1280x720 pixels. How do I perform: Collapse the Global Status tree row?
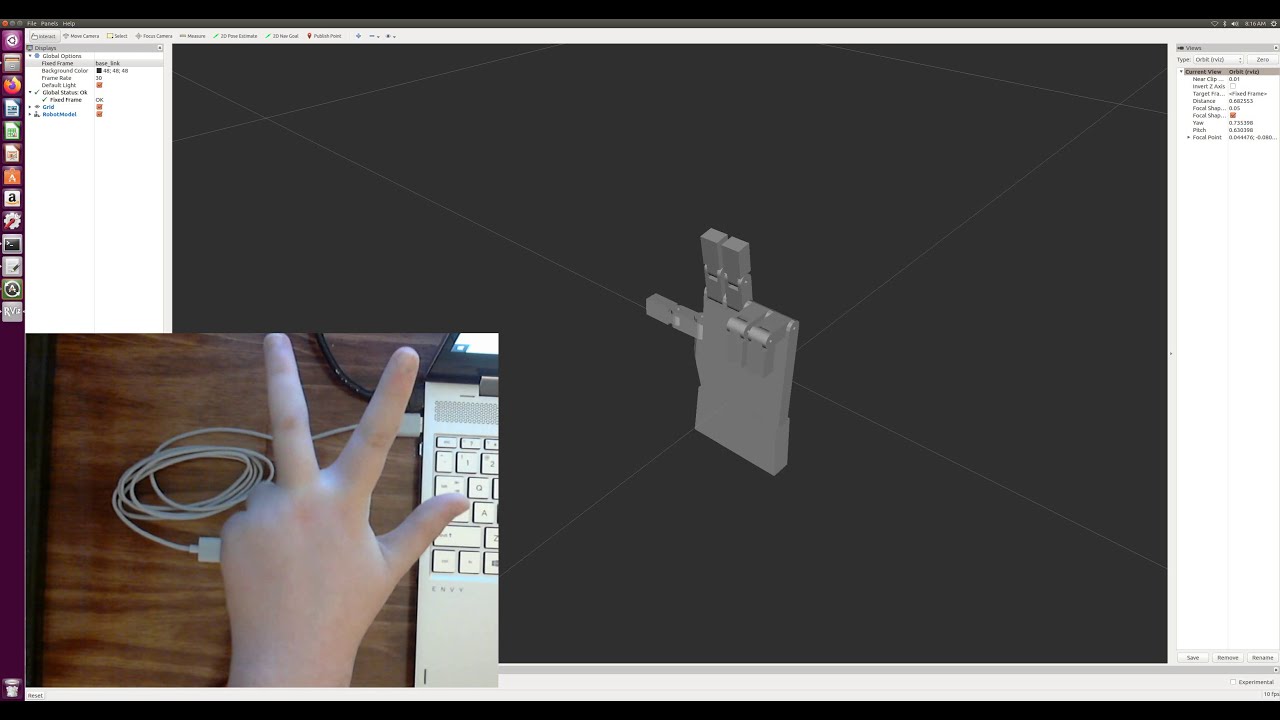click(x=30, y=92)
